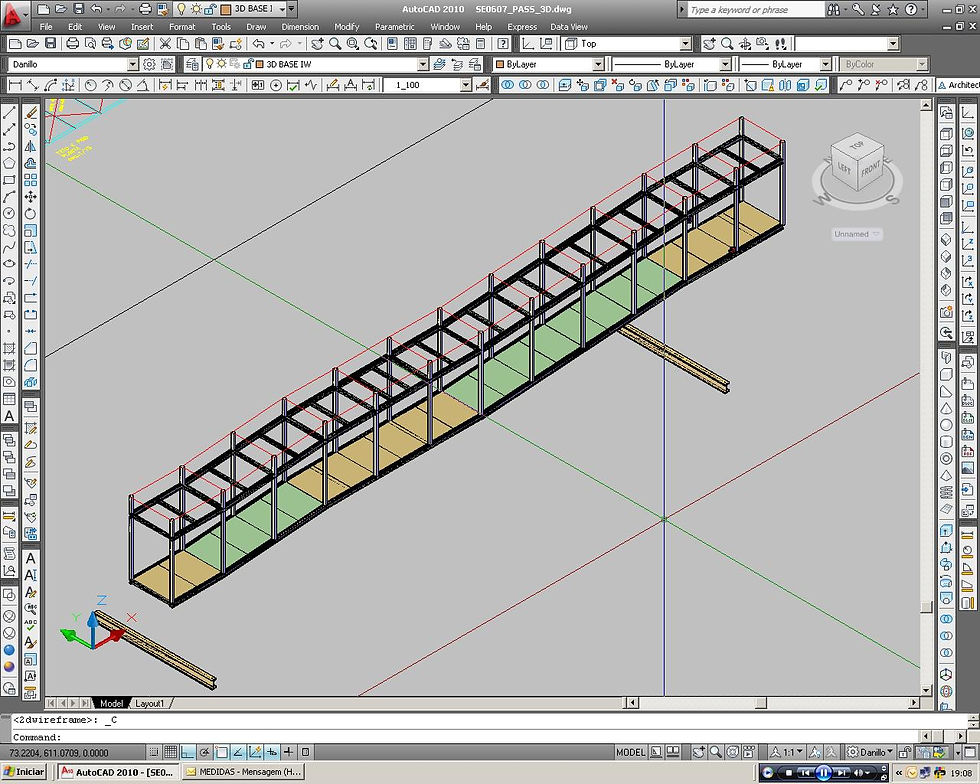This screenshot has width=980, height=784.
Task: Click the Command line input area
Action: point(466,737)
